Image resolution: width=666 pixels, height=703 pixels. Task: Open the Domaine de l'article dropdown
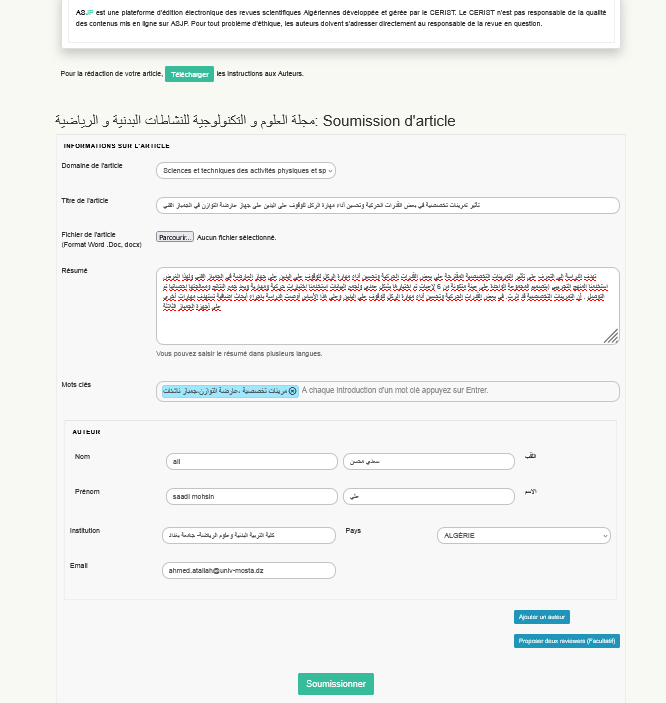pyautogui.click(x=246, y=171)
